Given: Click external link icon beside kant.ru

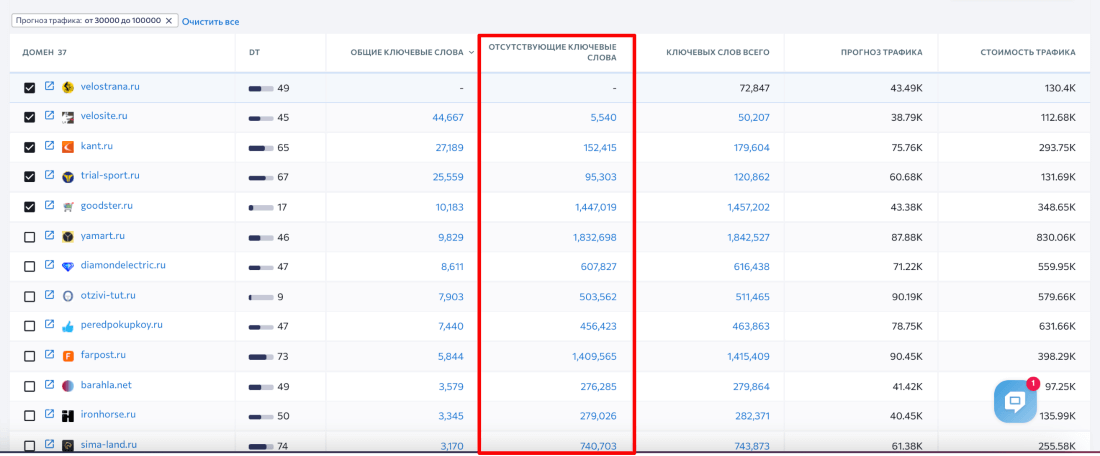Looking at the screenshot, I should click(49, 146).
